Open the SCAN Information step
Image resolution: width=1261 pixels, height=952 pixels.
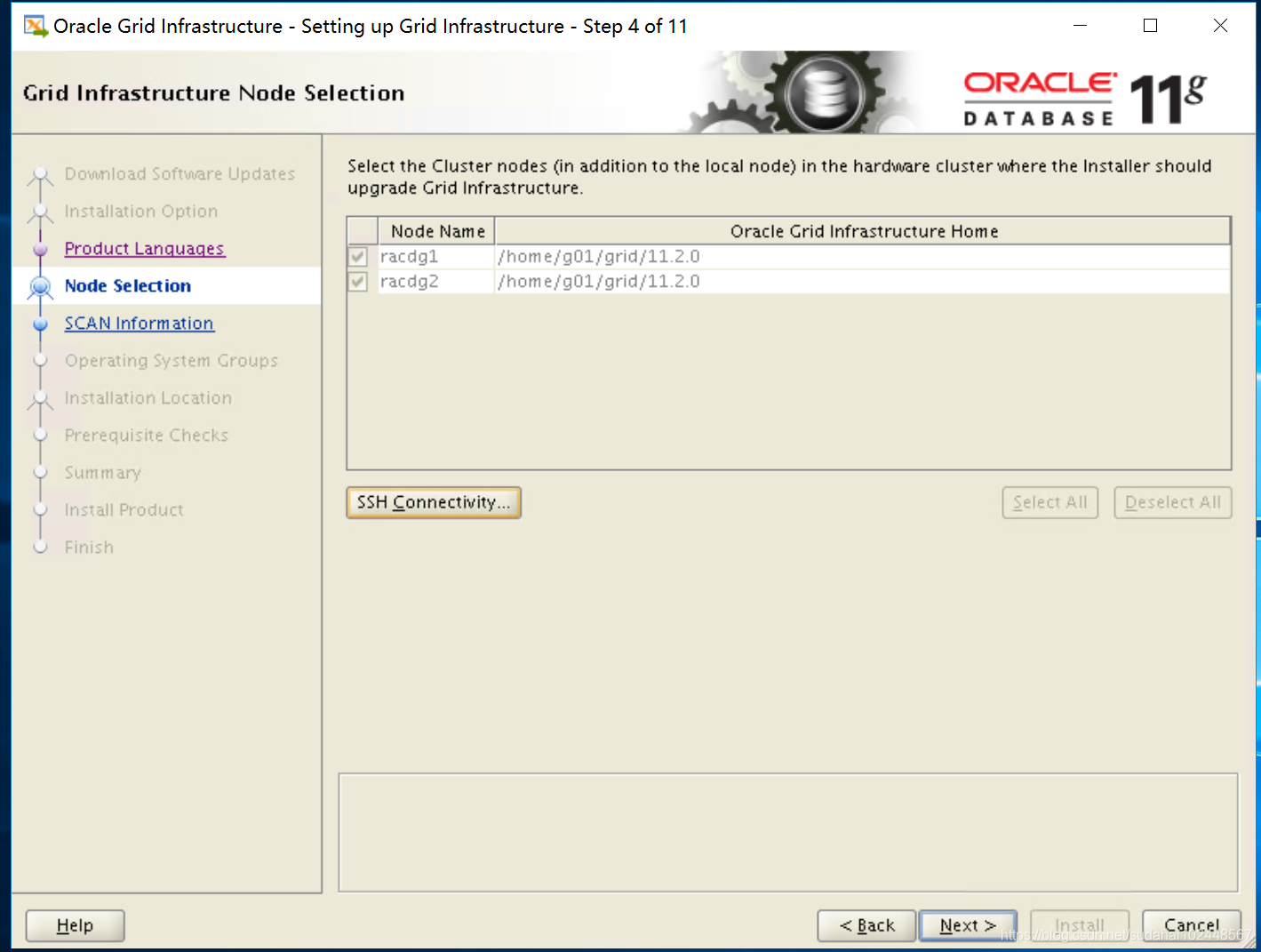140,324
